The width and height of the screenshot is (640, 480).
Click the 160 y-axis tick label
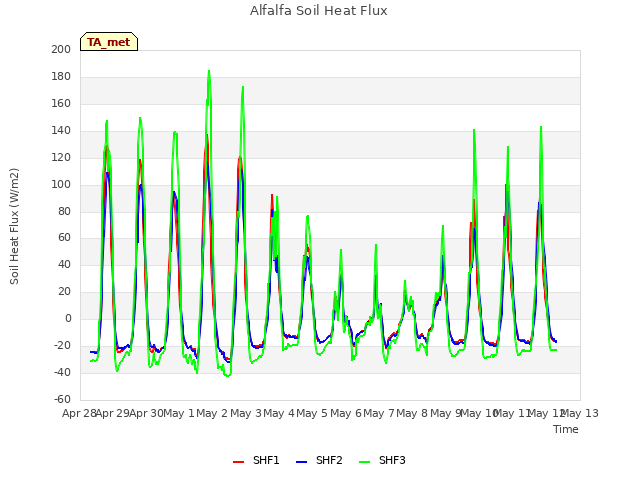(61, 104)
